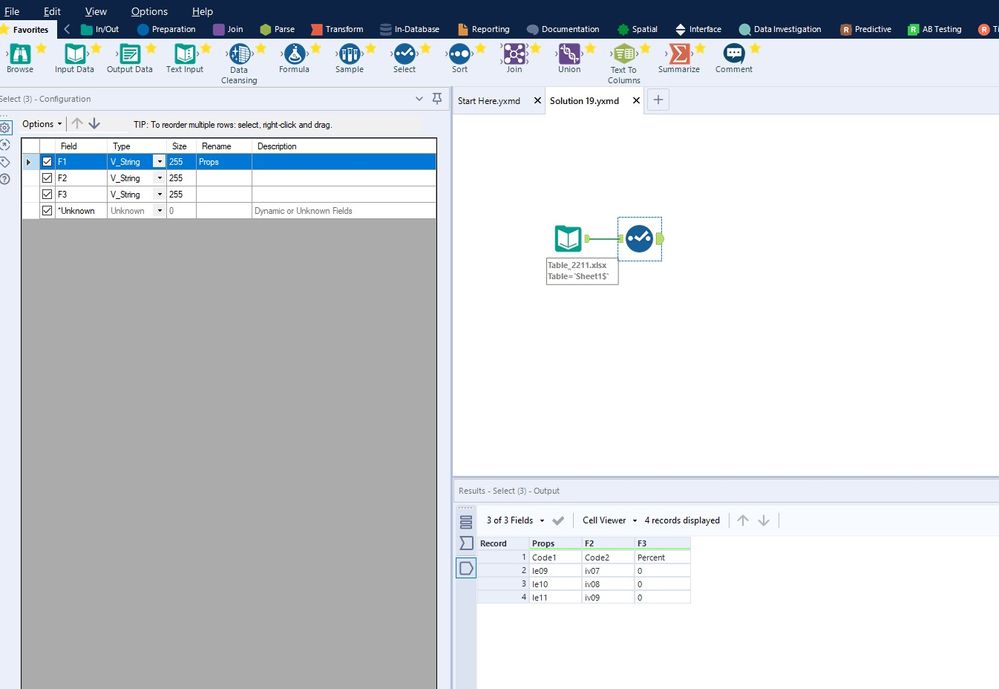Open the Type dropdown for F1
999x689 pixels.
[x=158, y=162]
